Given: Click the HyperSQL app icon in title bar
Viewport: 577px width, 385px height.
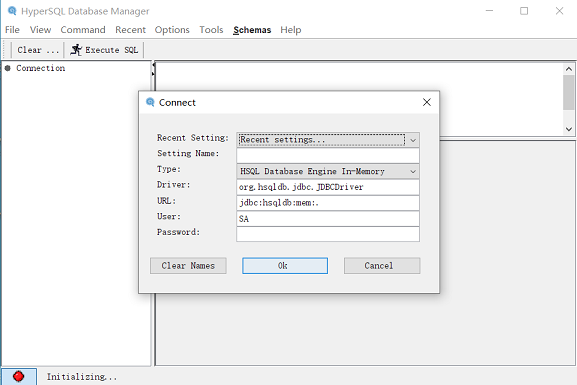Looking at the screenshot, I should (12, 11).
